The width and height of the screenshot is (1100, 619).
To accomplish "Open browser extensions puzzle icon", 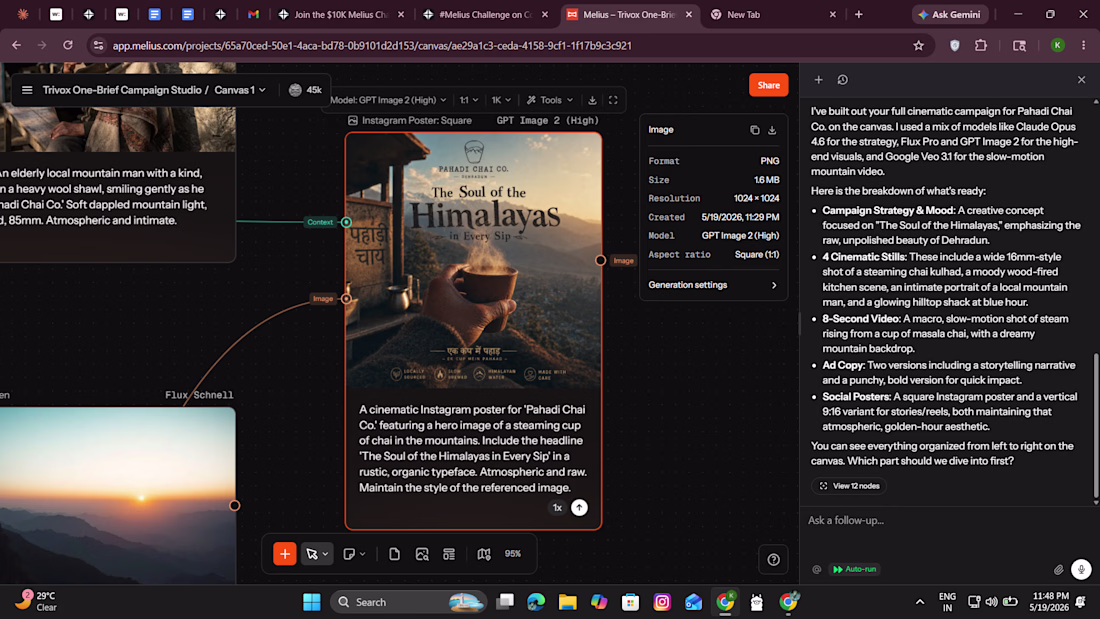I will 981,46.
